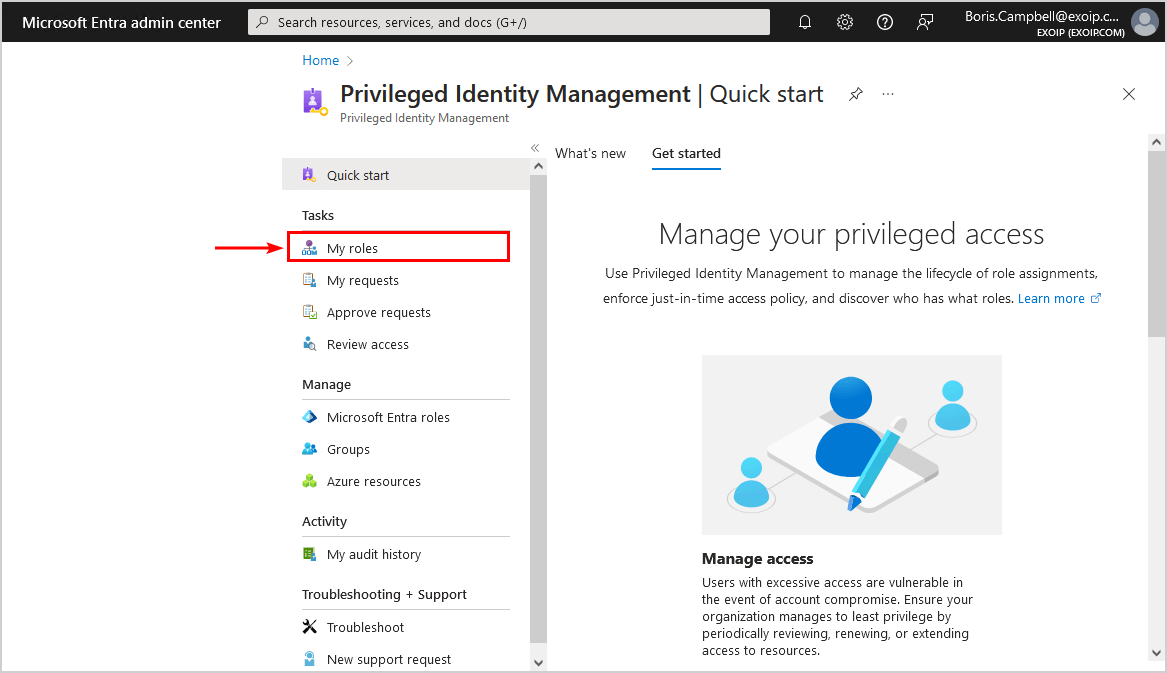Open the settings gear icon
This screenshot has width=1167, height=673.
[x=845, y=21]
